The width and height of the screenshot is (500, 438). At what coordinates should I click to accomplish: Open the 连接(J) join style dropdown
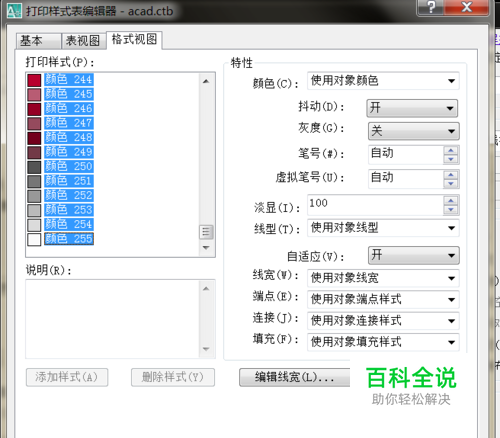(383, 321)
